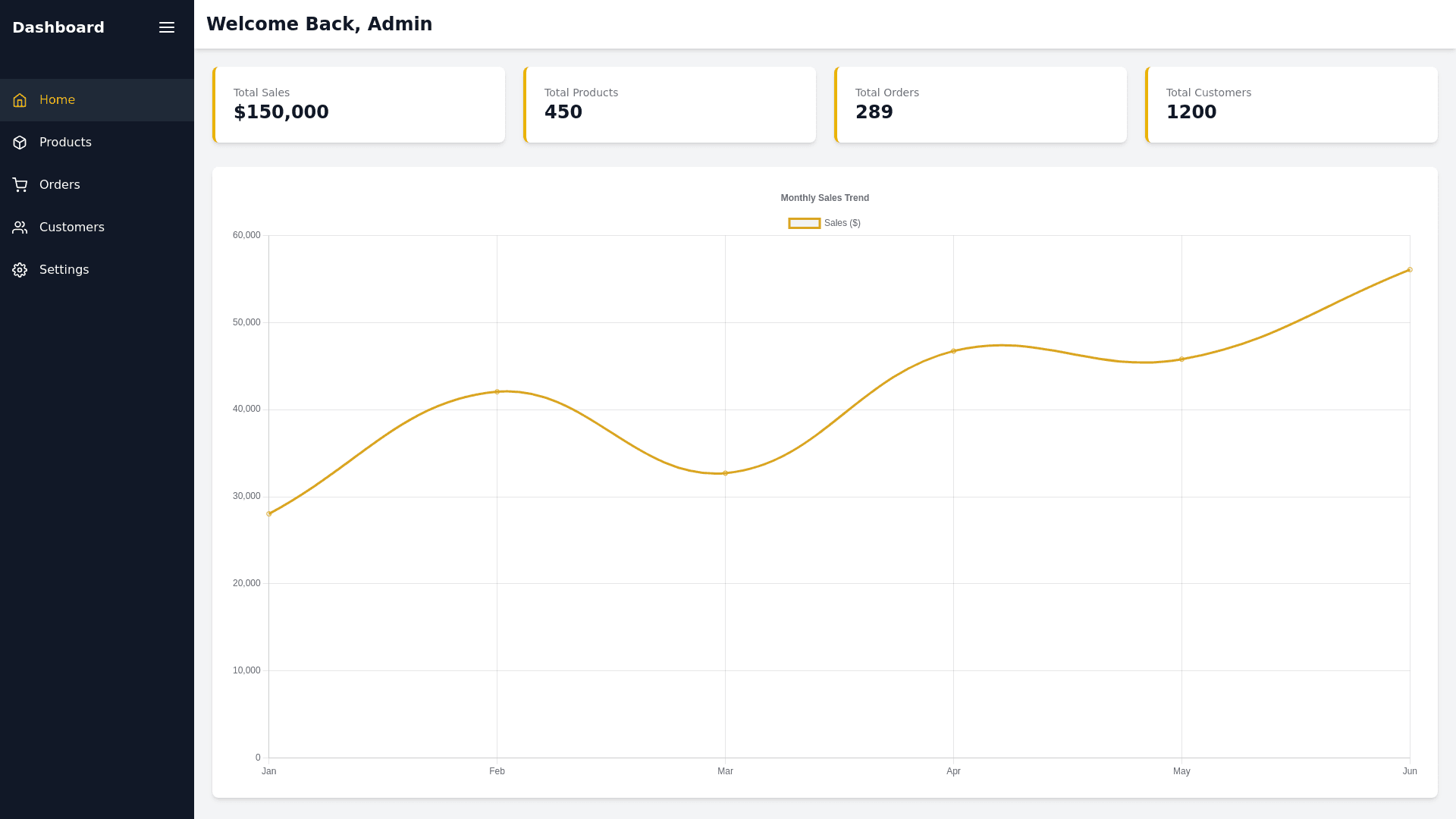Click the Jun data point on chart

tap(1410, 270)
